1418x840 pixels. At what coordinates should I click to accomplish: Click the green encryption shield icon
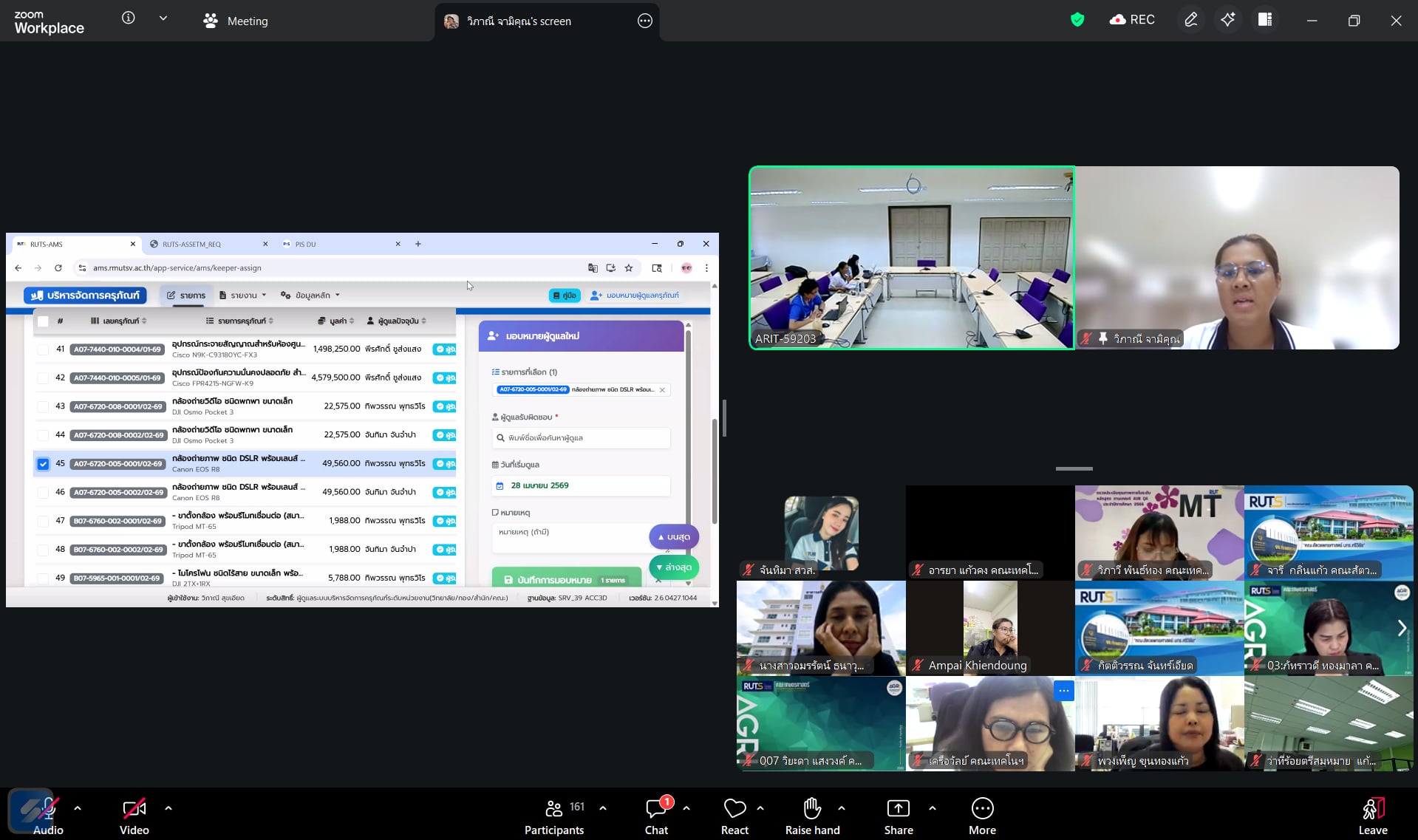click(1077, 20)
